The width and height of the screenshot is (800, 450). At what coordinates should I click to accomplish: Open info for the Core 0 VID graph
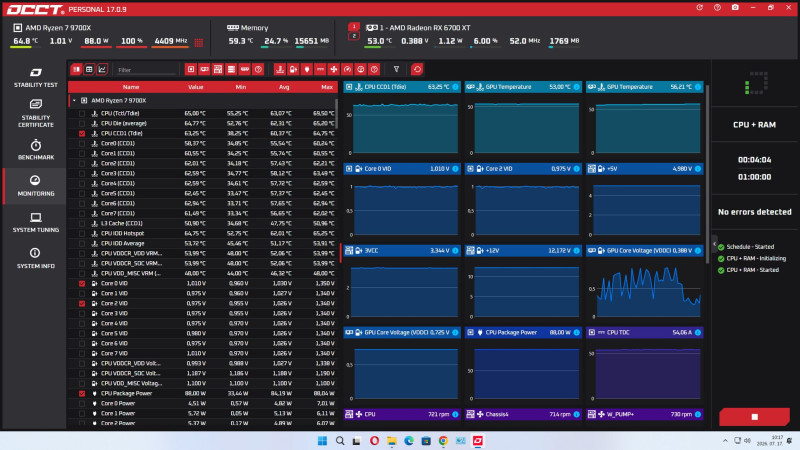(455, 168)
